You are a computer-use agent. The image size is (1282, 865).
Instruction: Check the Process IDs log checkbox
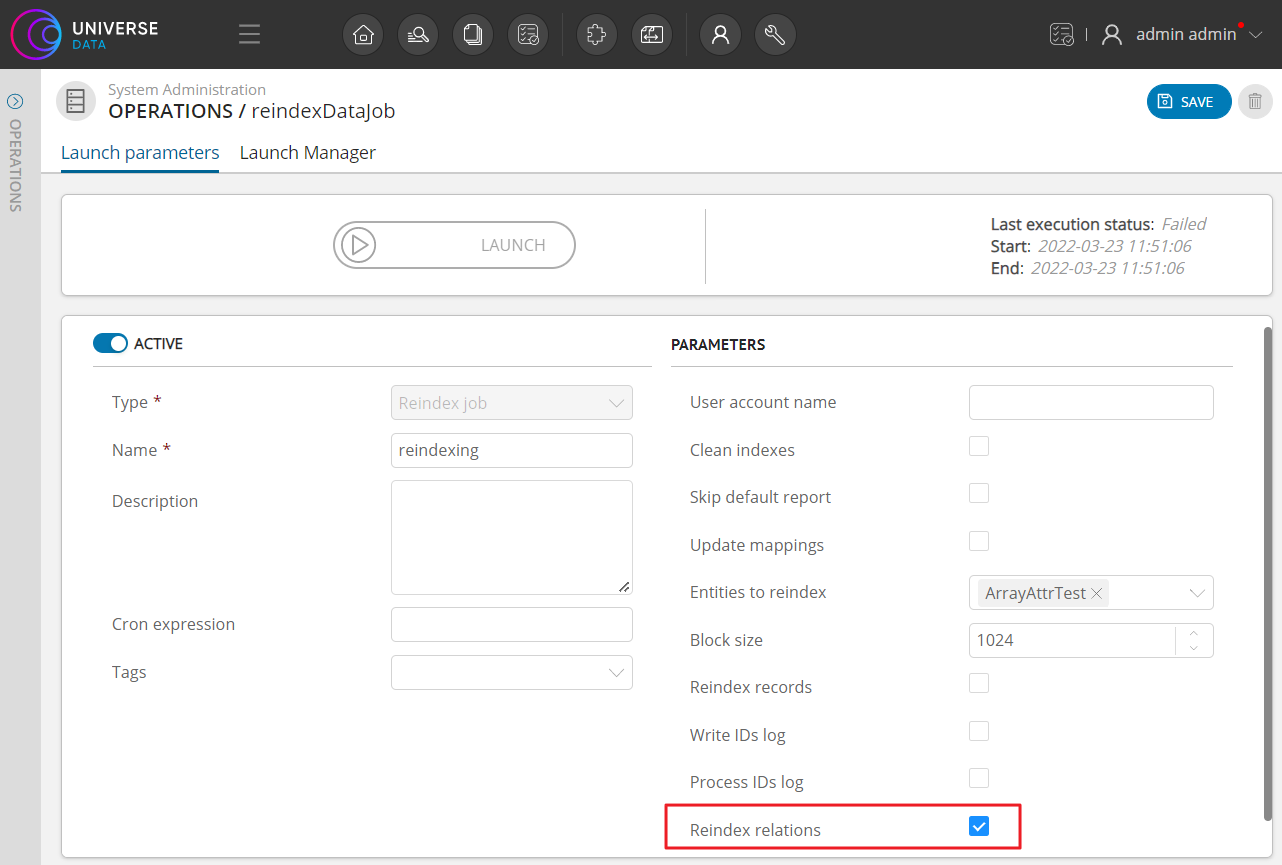979,778
